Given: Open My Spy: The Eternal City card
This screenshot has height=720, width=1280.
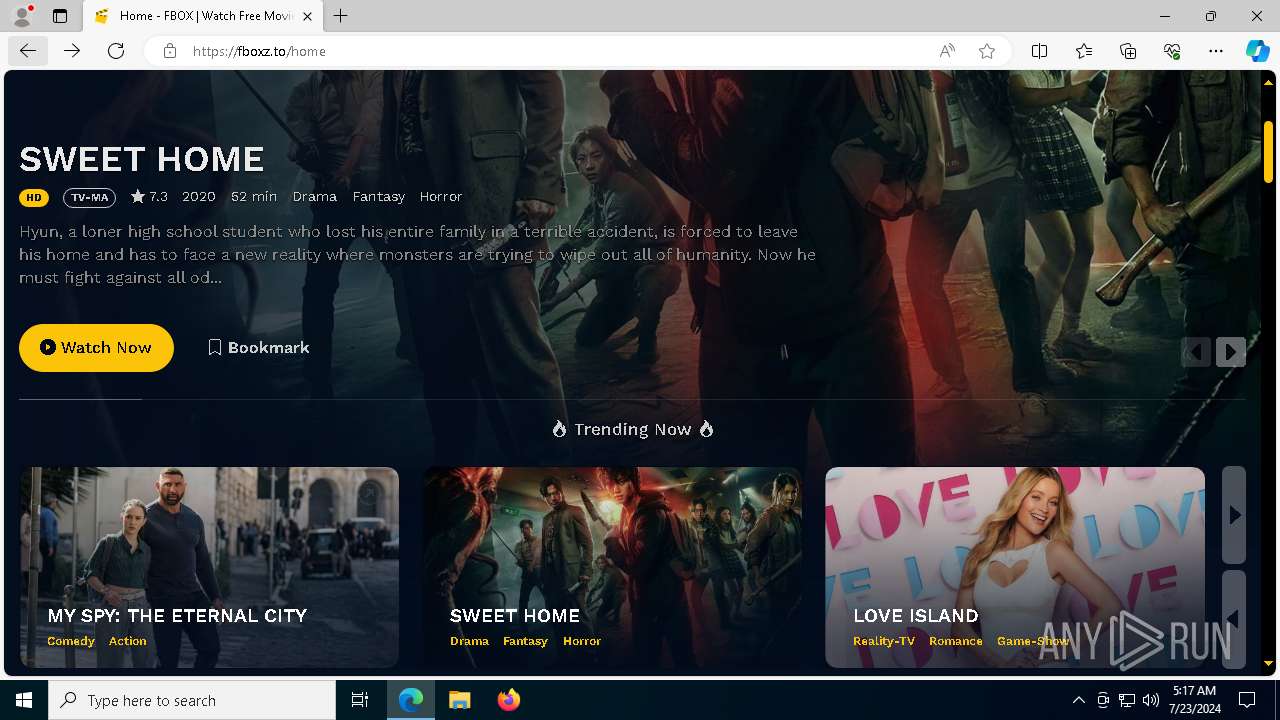Looking at the screenshot, I should click(209, 567).
